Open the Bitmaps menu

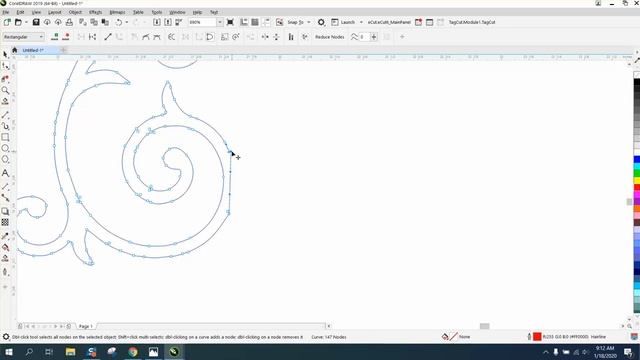click(x=117, y=12)
